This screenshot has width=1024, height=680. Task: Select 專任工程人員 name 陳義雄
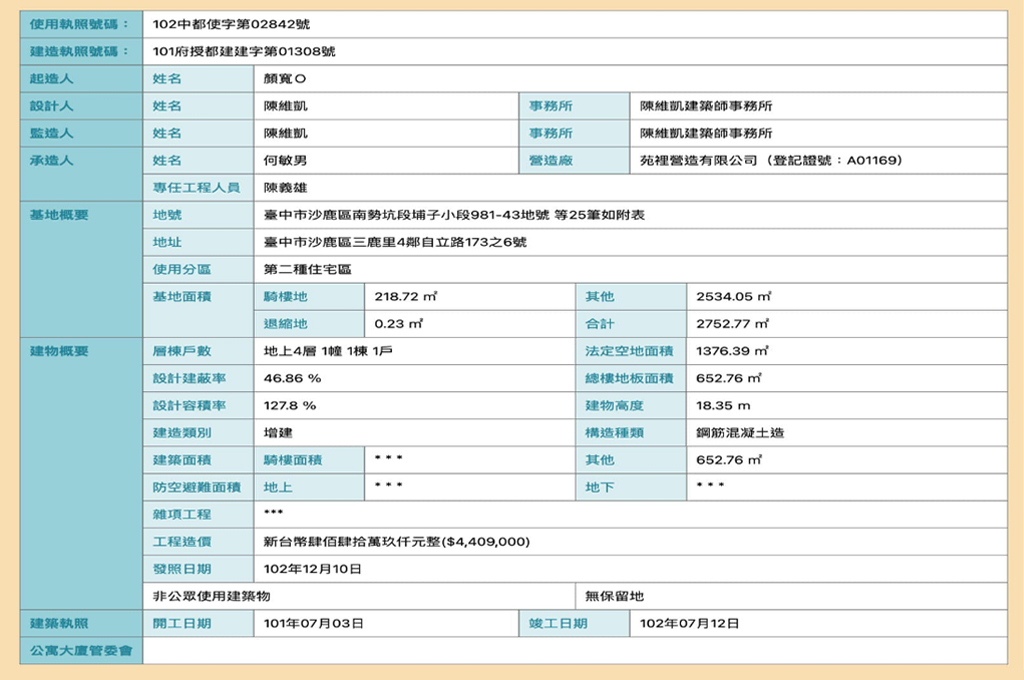tap(286, 187)
